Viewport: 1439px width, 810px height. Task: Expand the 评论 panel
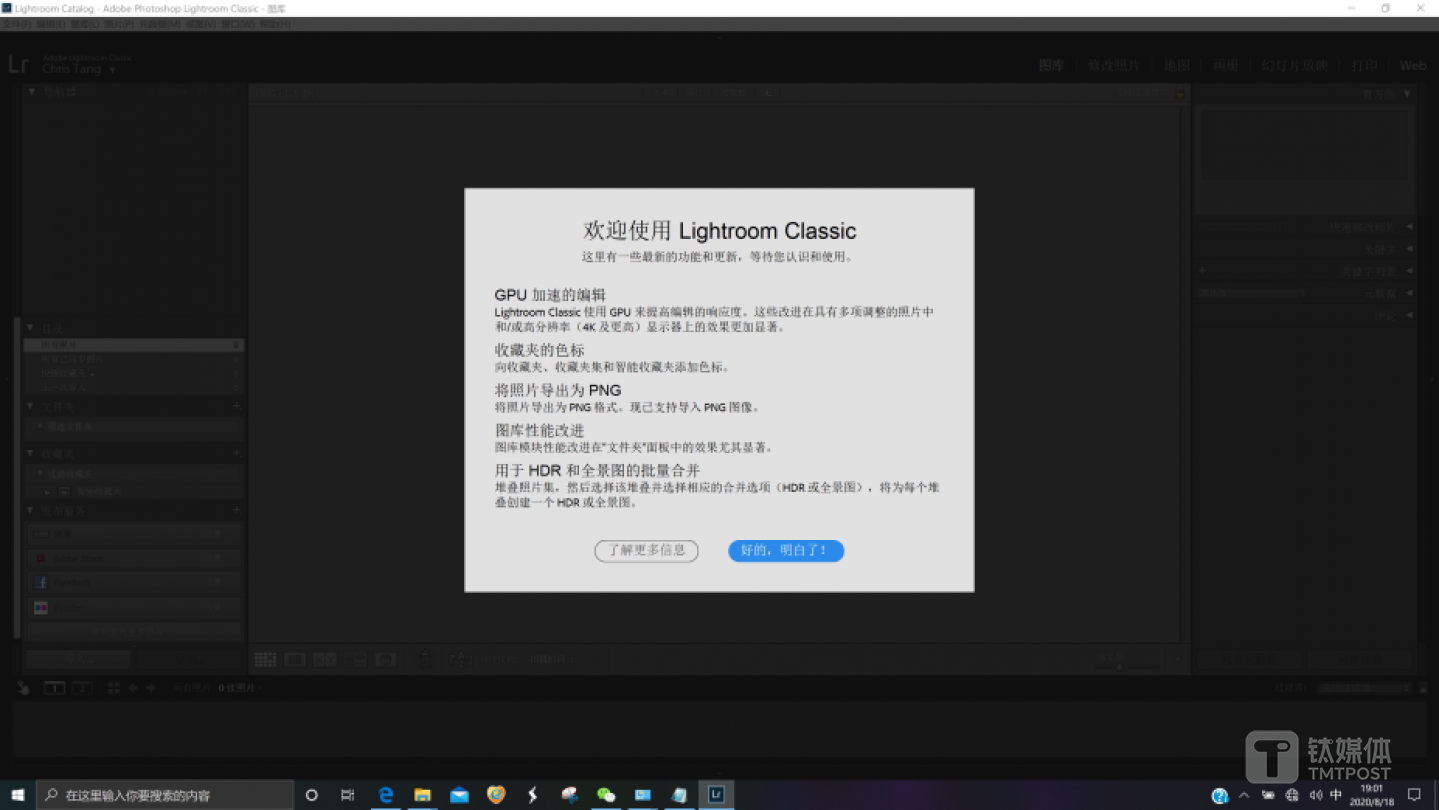[x=1408, y=315]
